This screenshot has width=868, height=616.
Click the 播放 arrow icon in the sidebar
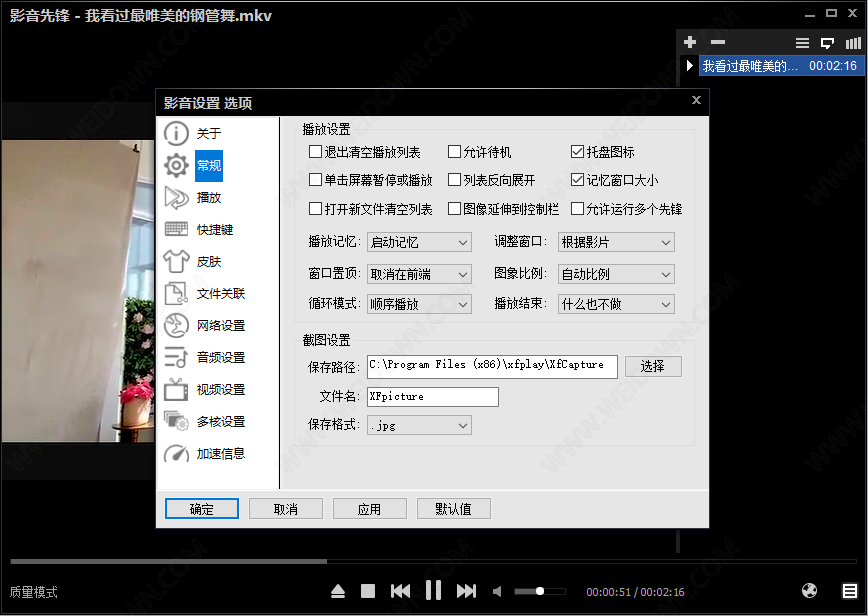click(x=176, y=198)
